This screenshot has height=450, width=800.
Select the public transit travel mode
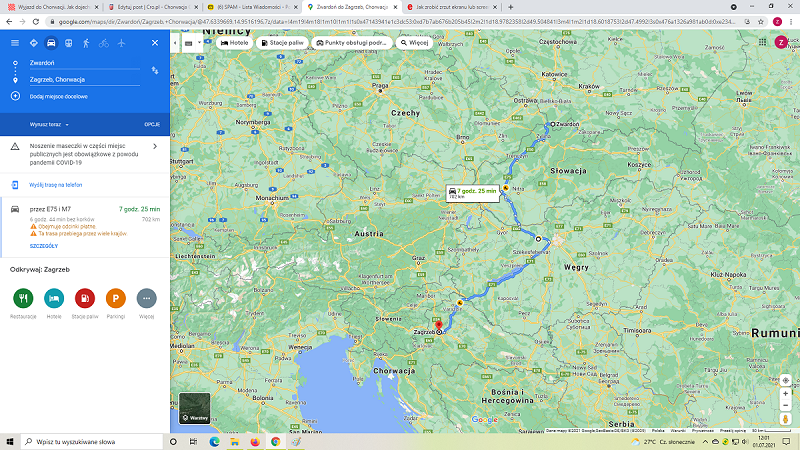68,43
